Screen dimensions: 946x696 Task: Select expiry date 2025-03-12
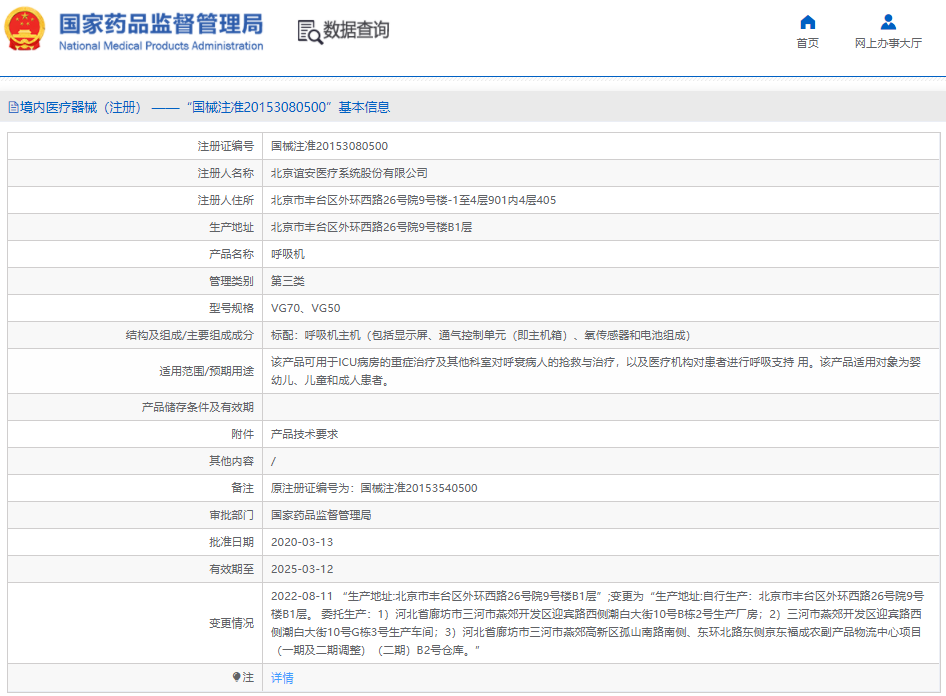point(302,569)
